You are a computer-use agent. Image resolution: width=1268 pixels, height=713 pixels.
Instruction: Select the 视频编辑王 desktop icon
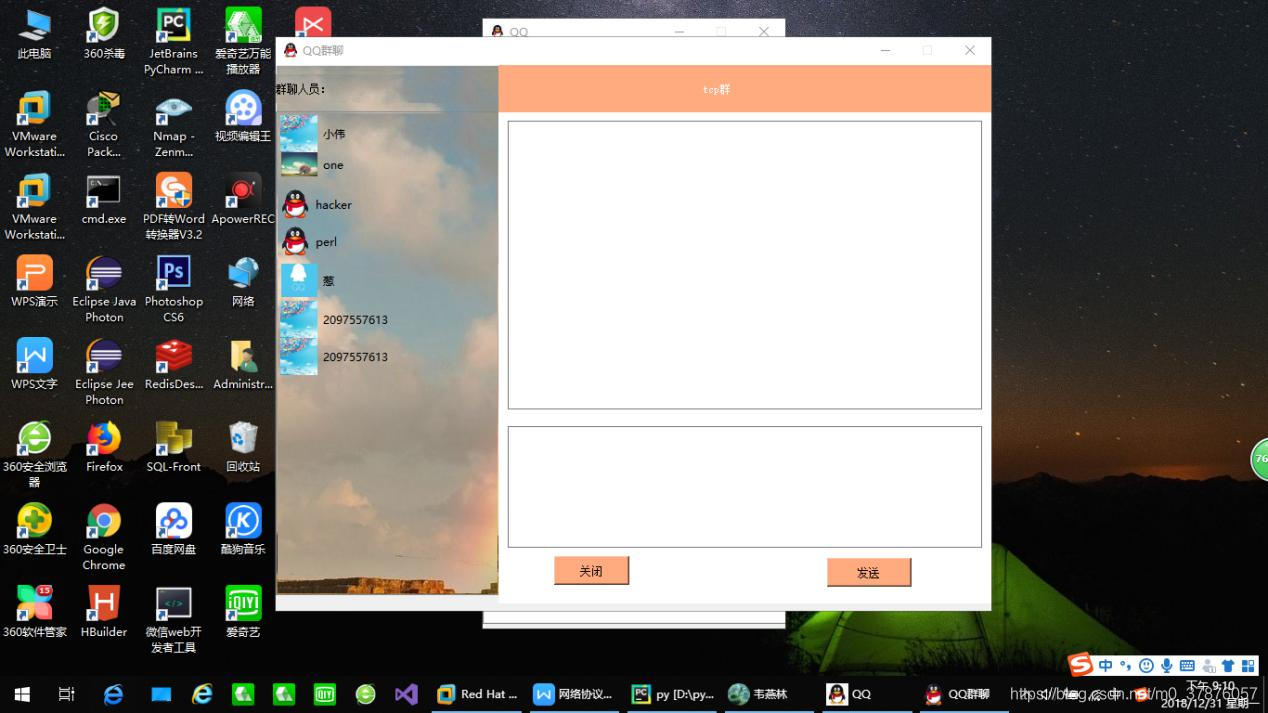point(243,116)
